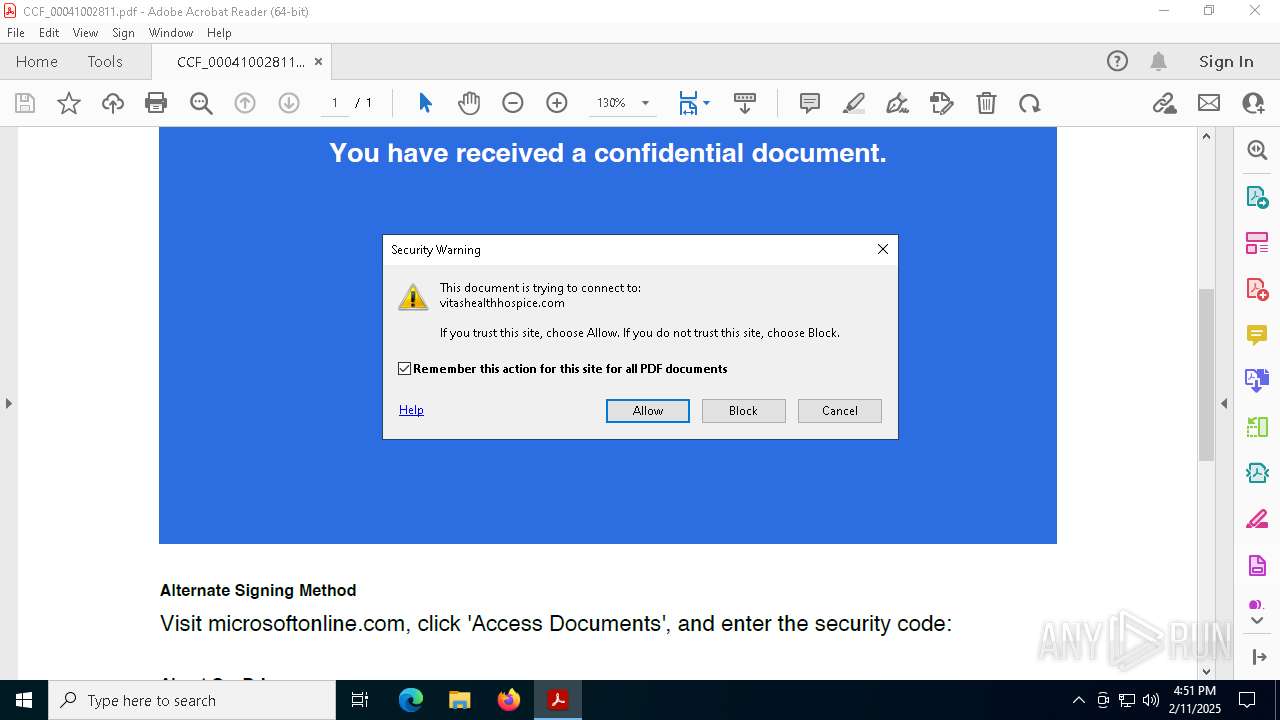Viewport: 1280px width, 720px height.
Task: Uncheck Remember this action for this site
Action: (x=405, y=369)
